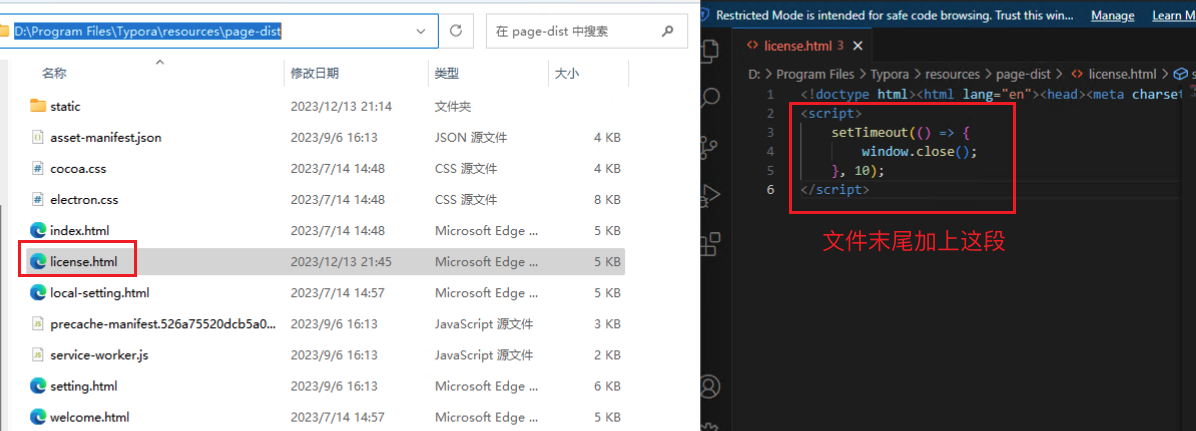Click the Manage link in Restricted Mode banner
Viewport: 1196px width, 431px height.
pyautogui.click(x=1112, y=15)
